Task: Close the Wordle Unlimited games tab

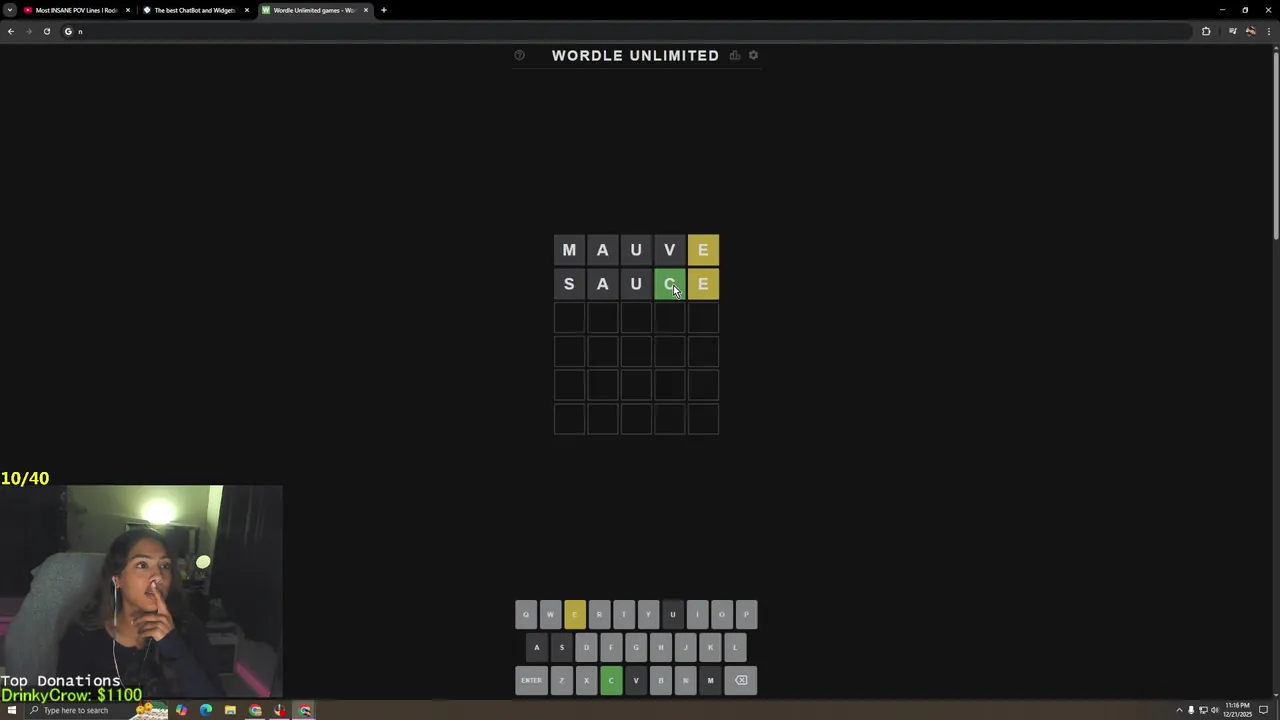Action: click(366, 10)
